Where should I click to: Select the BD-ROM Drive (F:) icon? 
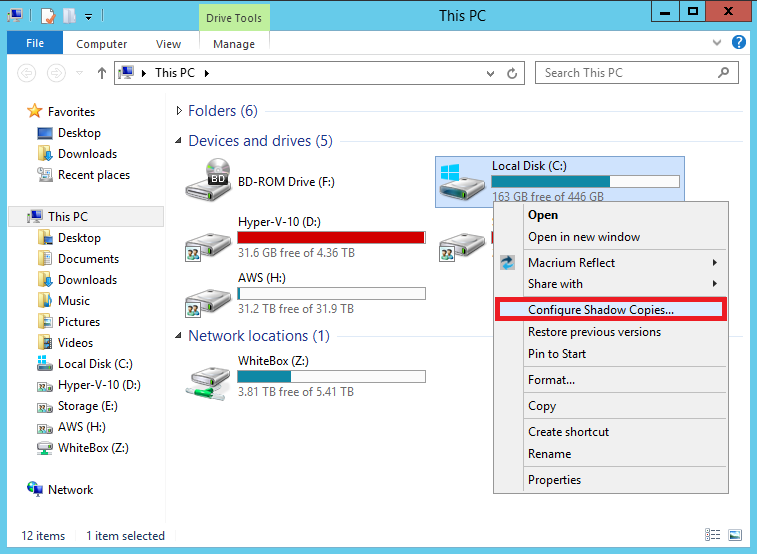click(209, 180)
